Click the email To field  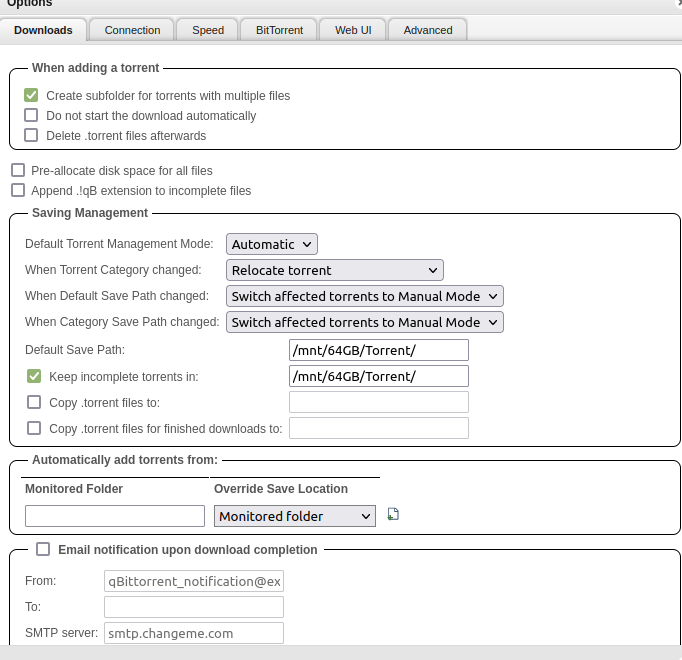[x=194, y=607]
